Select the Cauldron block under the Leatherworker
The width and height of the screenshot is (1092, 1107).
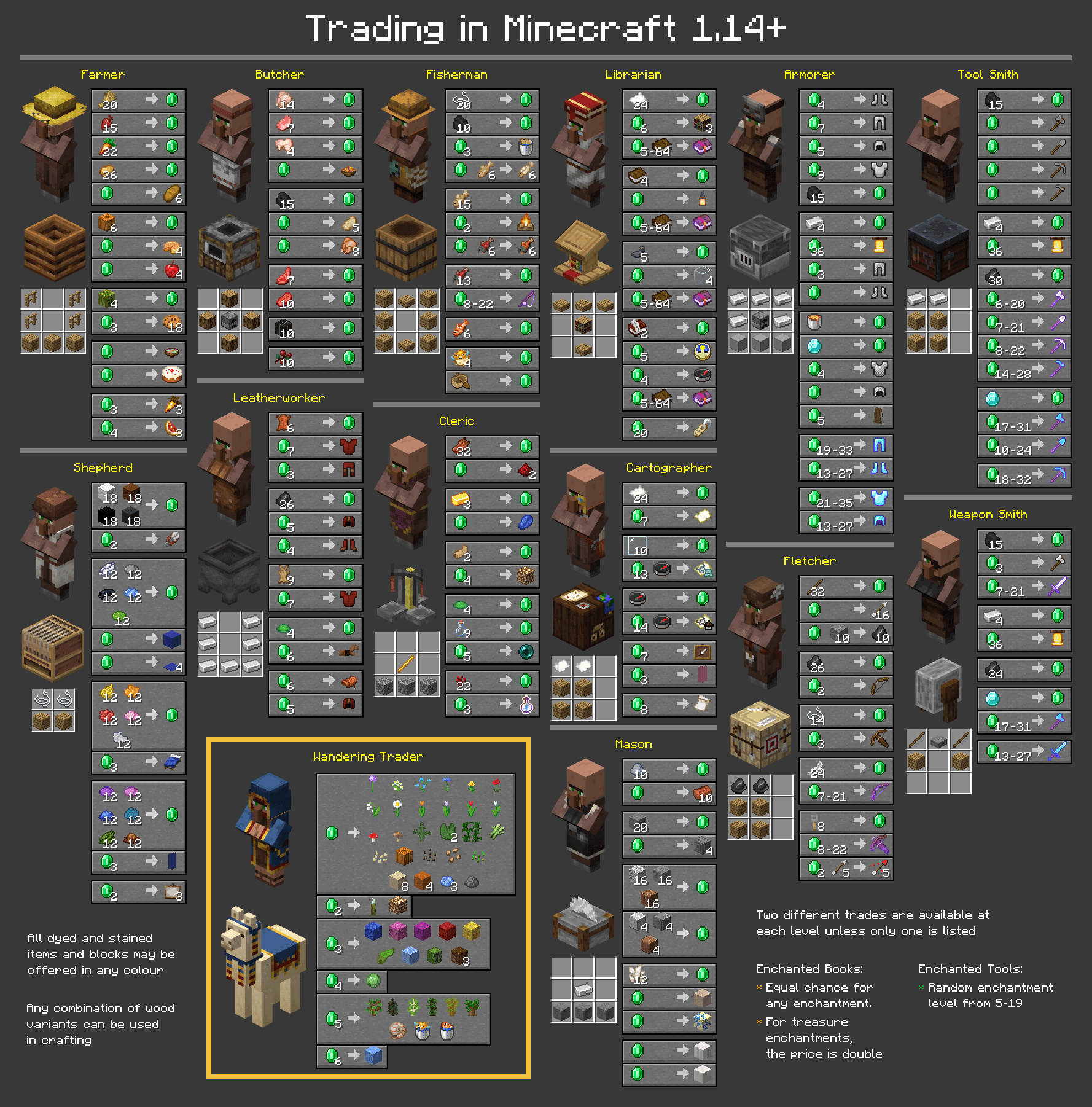[x=230, y=571]
